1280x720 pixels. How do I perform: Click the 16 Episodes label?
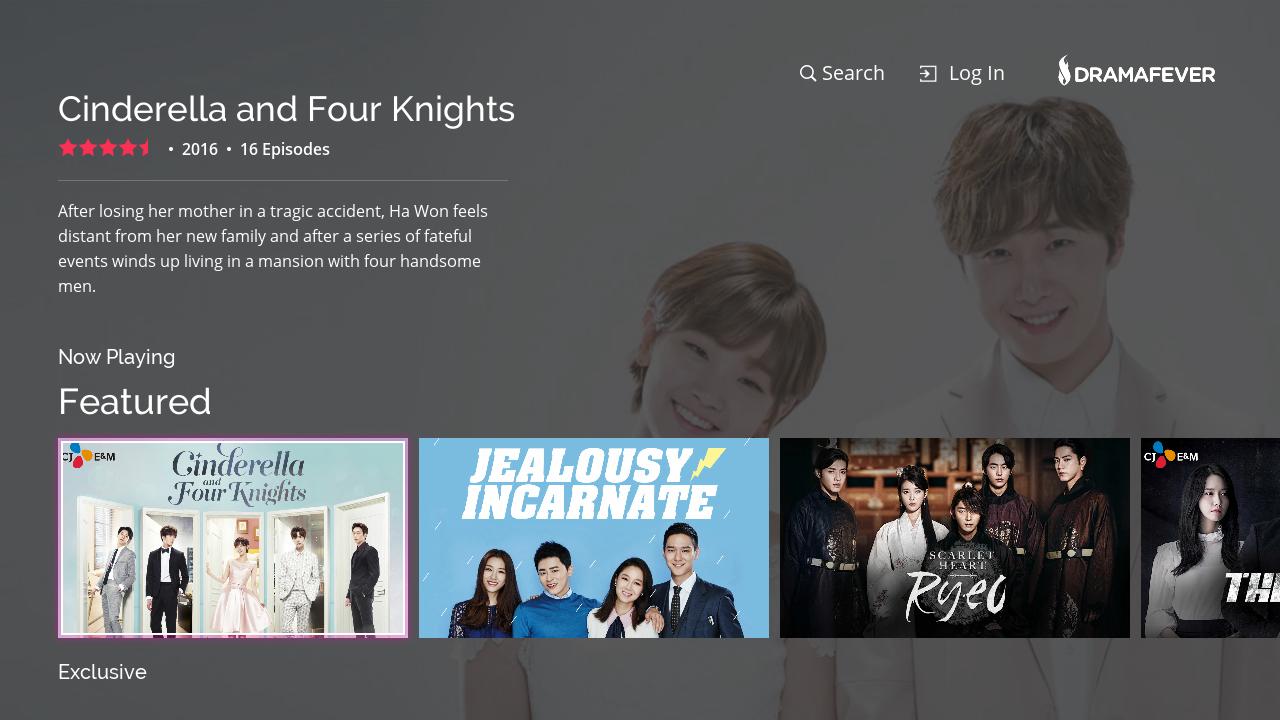(x=284, y=149)
